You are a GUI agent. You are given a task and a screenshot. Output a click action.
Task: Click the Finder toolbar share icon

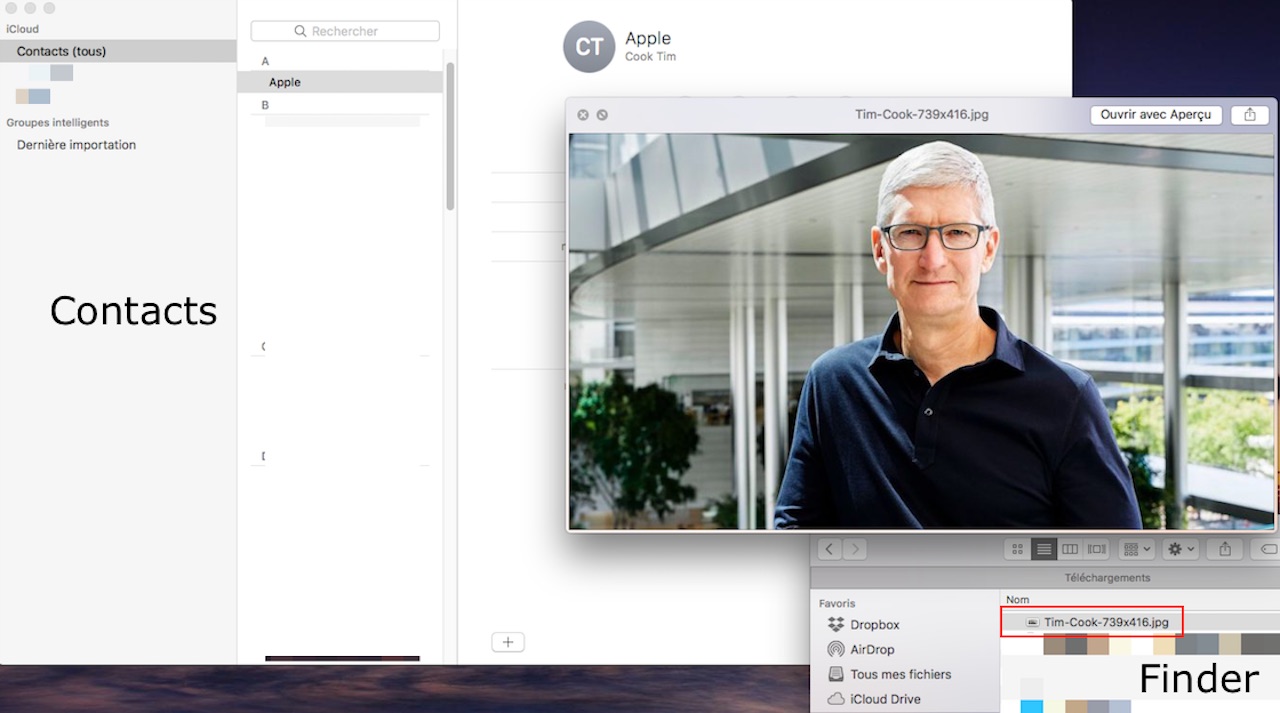[x=1225, y=549]
